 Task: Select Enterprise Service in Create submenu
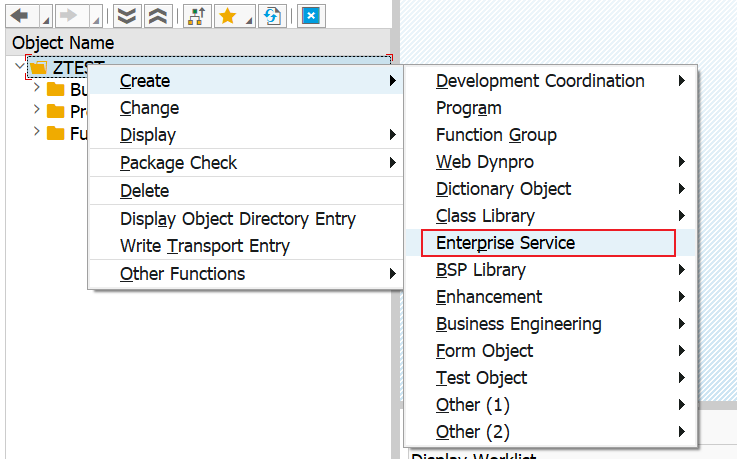tap(550, 243)
